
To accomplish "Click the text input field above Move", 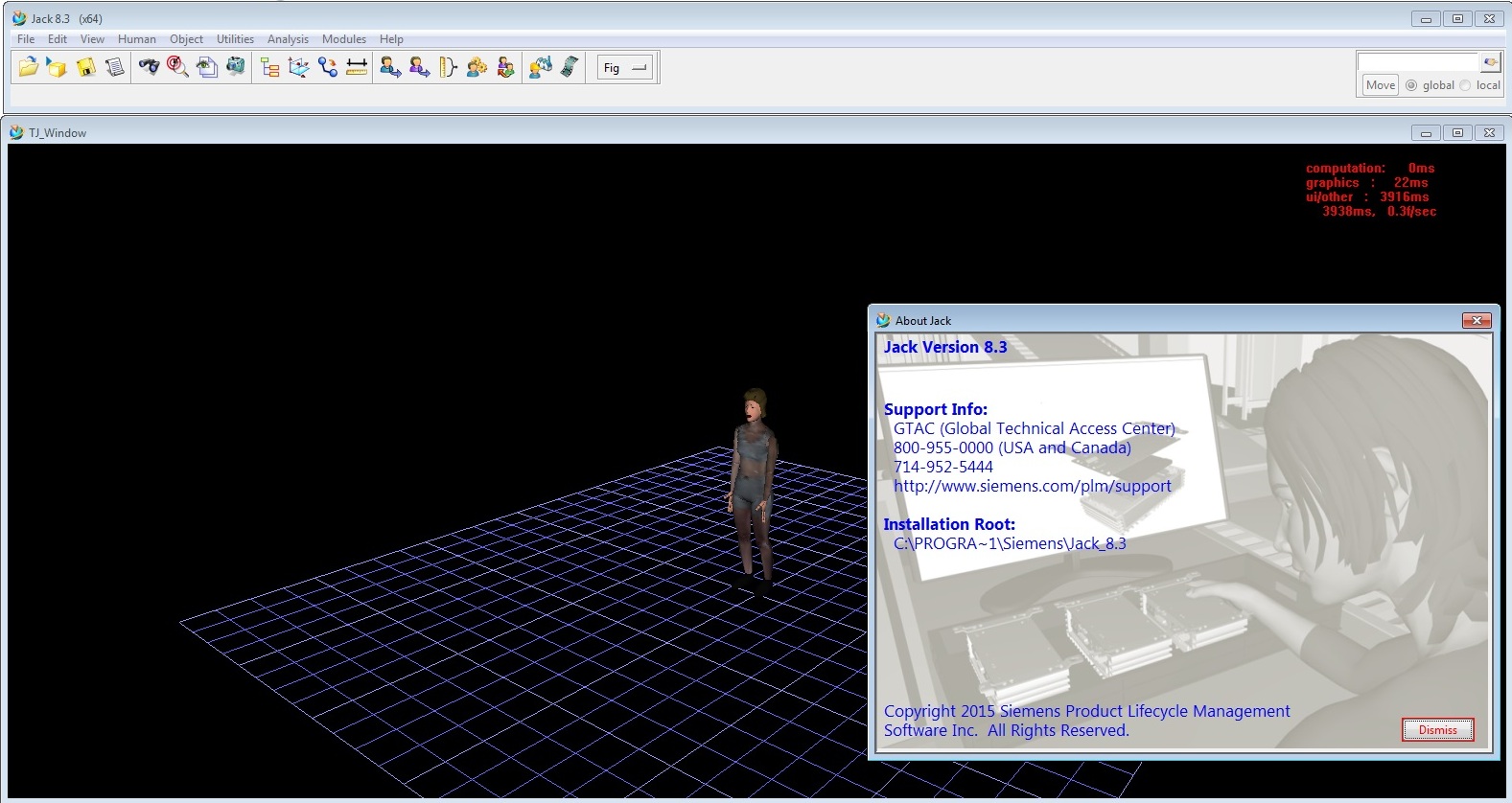I will (1418, 62).
